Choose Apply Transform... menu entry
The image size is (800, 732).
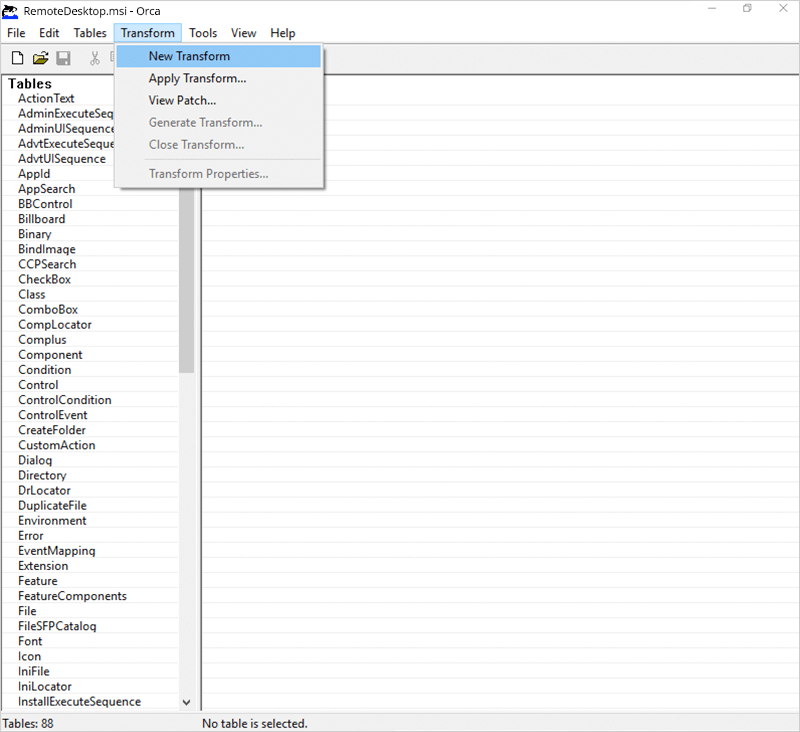click(197, 78)
